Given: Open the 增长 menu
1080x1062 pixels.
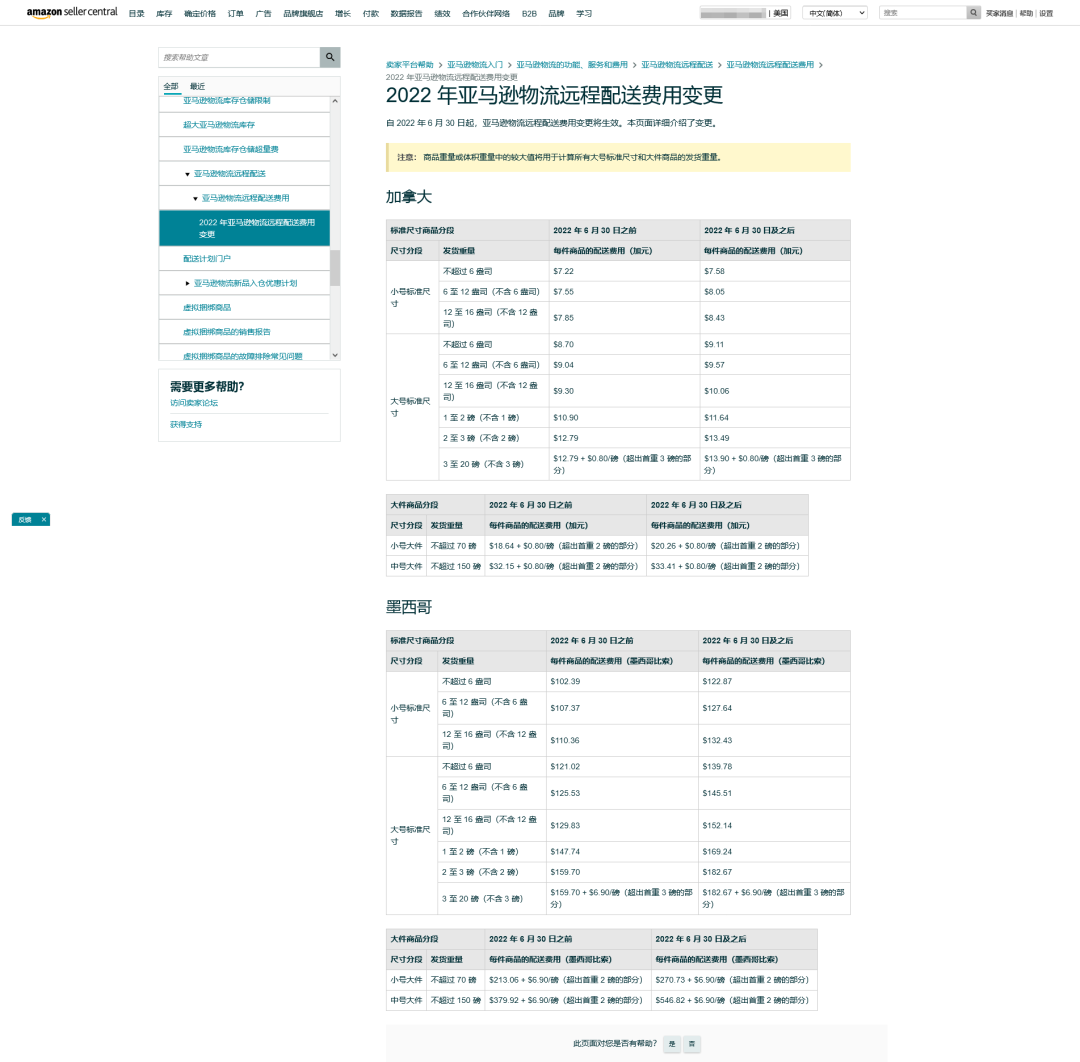Looking at the screenshot, I should (x=343, y=14).
